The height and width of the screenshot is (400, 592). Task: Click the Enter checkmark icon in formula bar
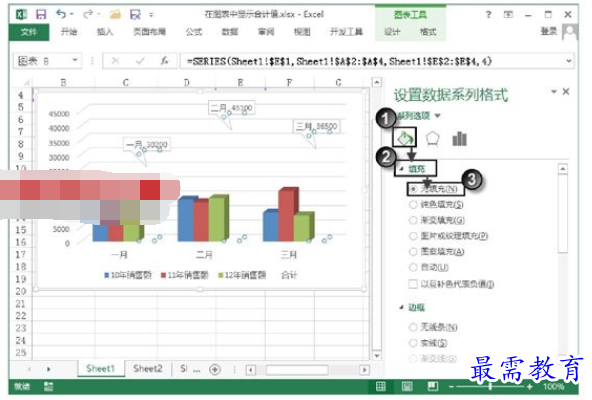pos(140,61)
